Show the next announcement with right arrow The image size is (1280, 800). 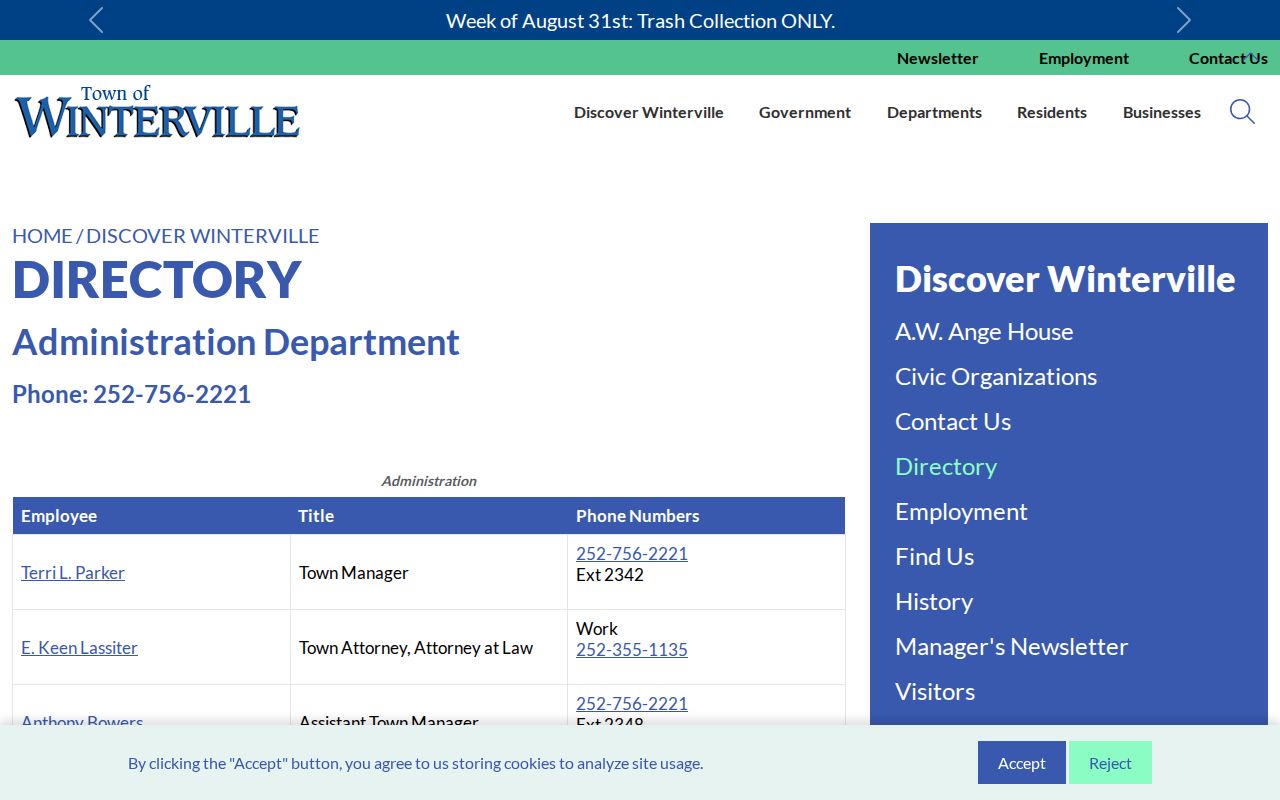[1184, 20]
